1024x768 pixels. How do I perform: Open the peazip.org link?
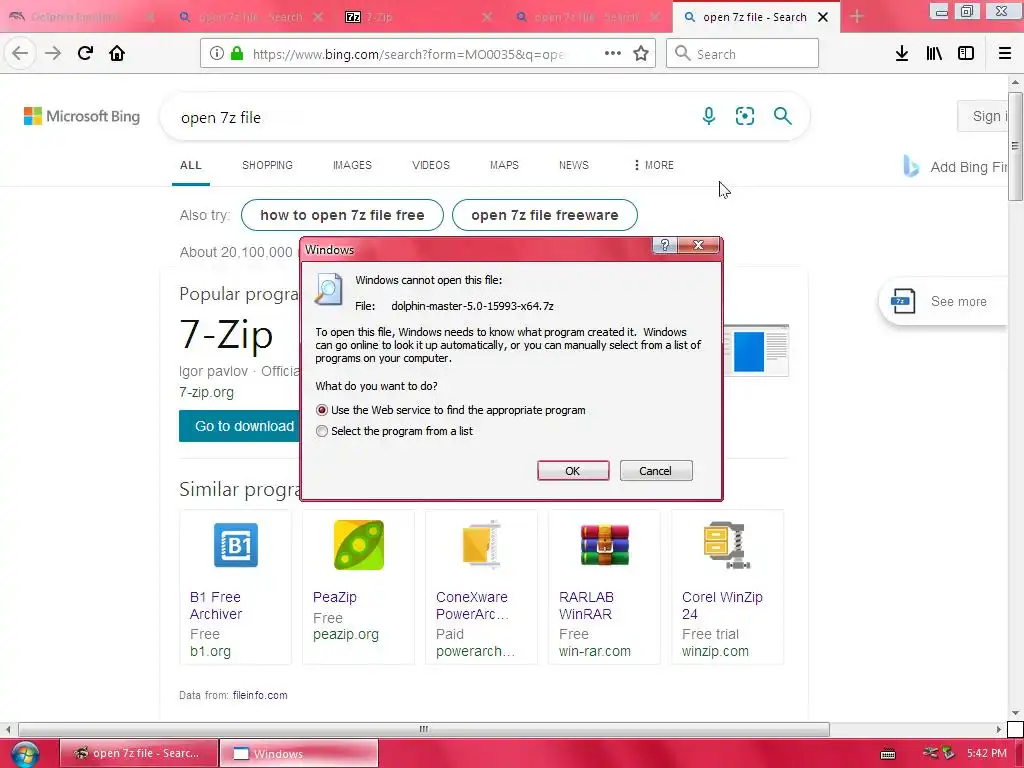tap(345, 635)
